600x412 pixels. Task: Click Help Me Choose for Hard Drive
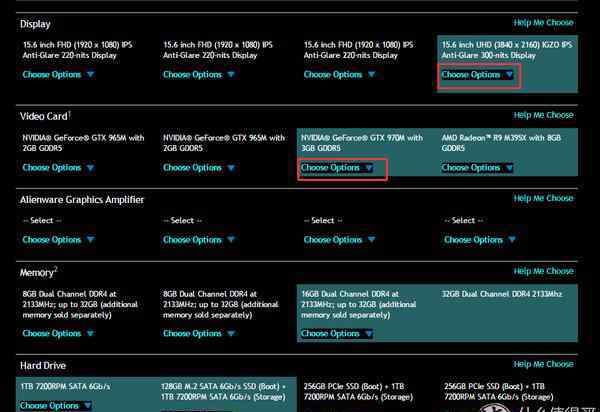[x=543, y=364]
